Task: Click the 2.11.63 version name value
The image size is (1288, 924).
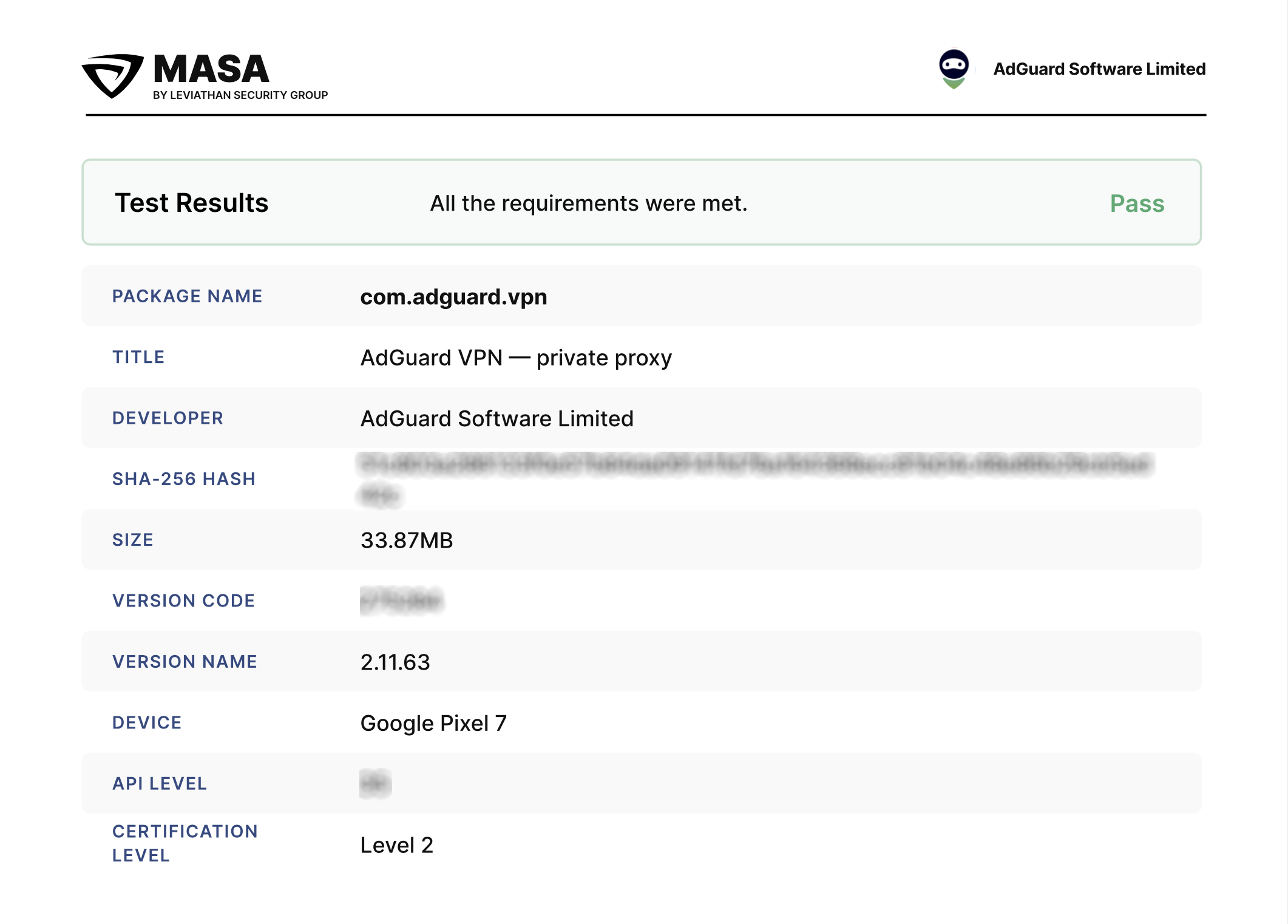Action: [x=395, y=662]
